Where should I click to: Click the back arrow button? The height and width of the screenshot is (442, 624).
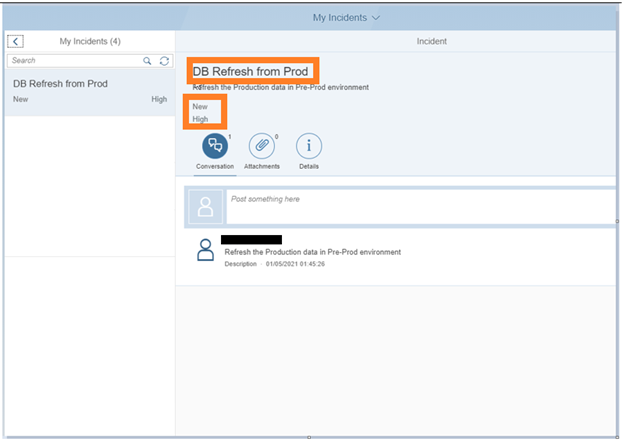pyautogui.click(x=16, y=41)
